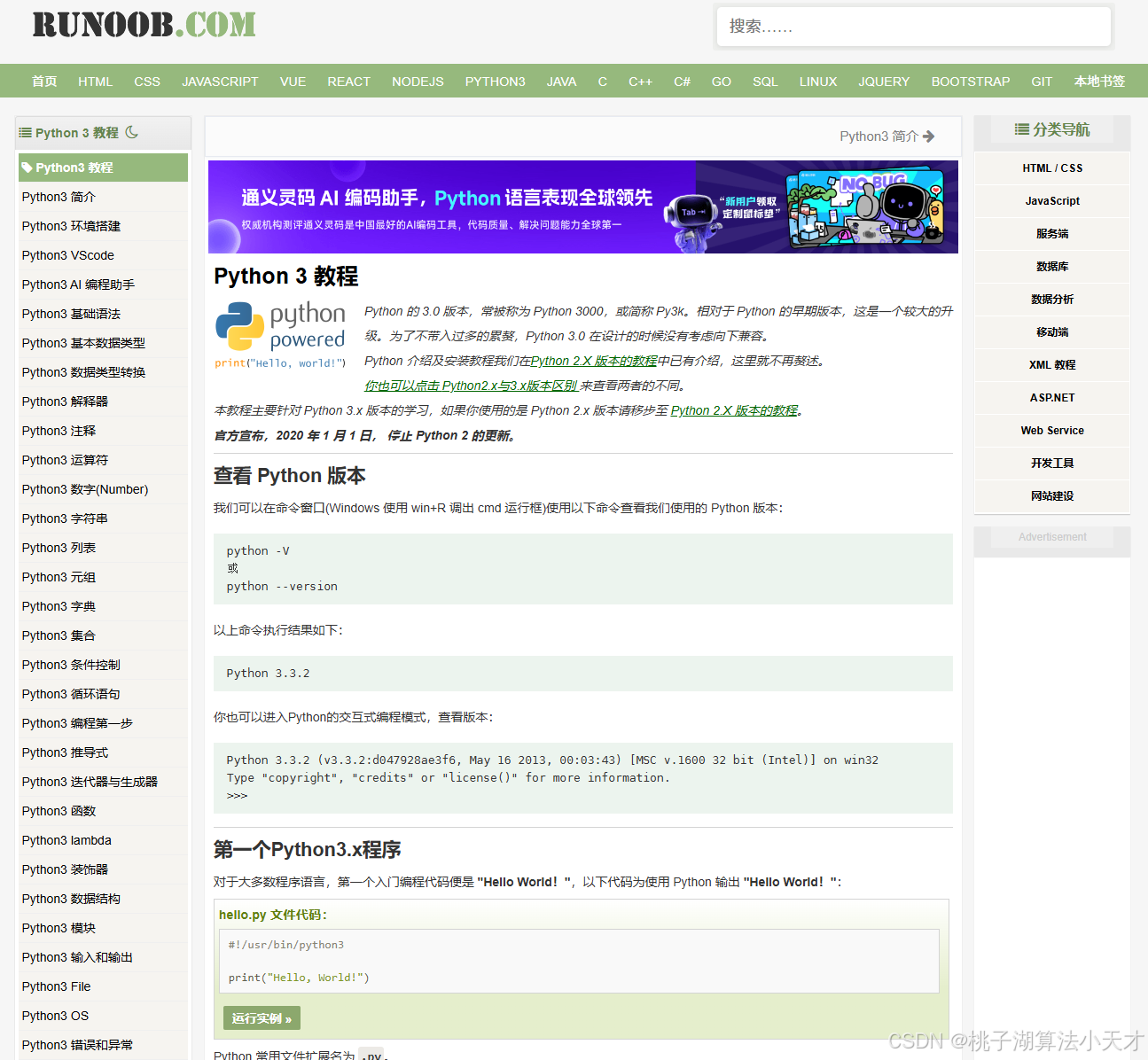
Task: Click the 运行实例 button
Action: (x=262, y=1018)
